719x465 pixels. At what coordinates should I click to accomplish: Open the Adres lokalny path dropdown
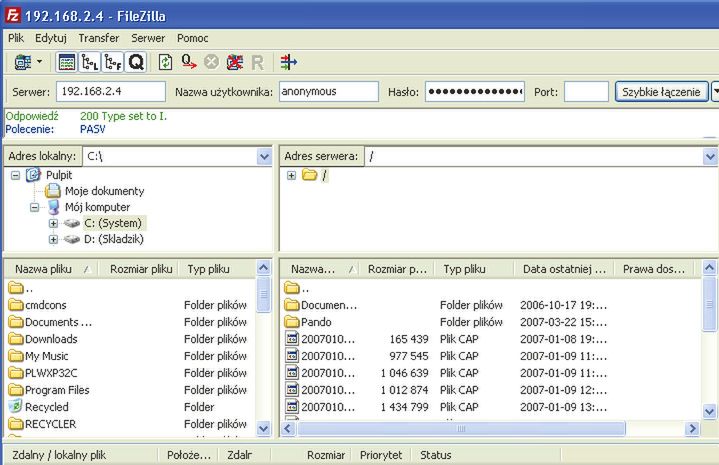point(264,157)
